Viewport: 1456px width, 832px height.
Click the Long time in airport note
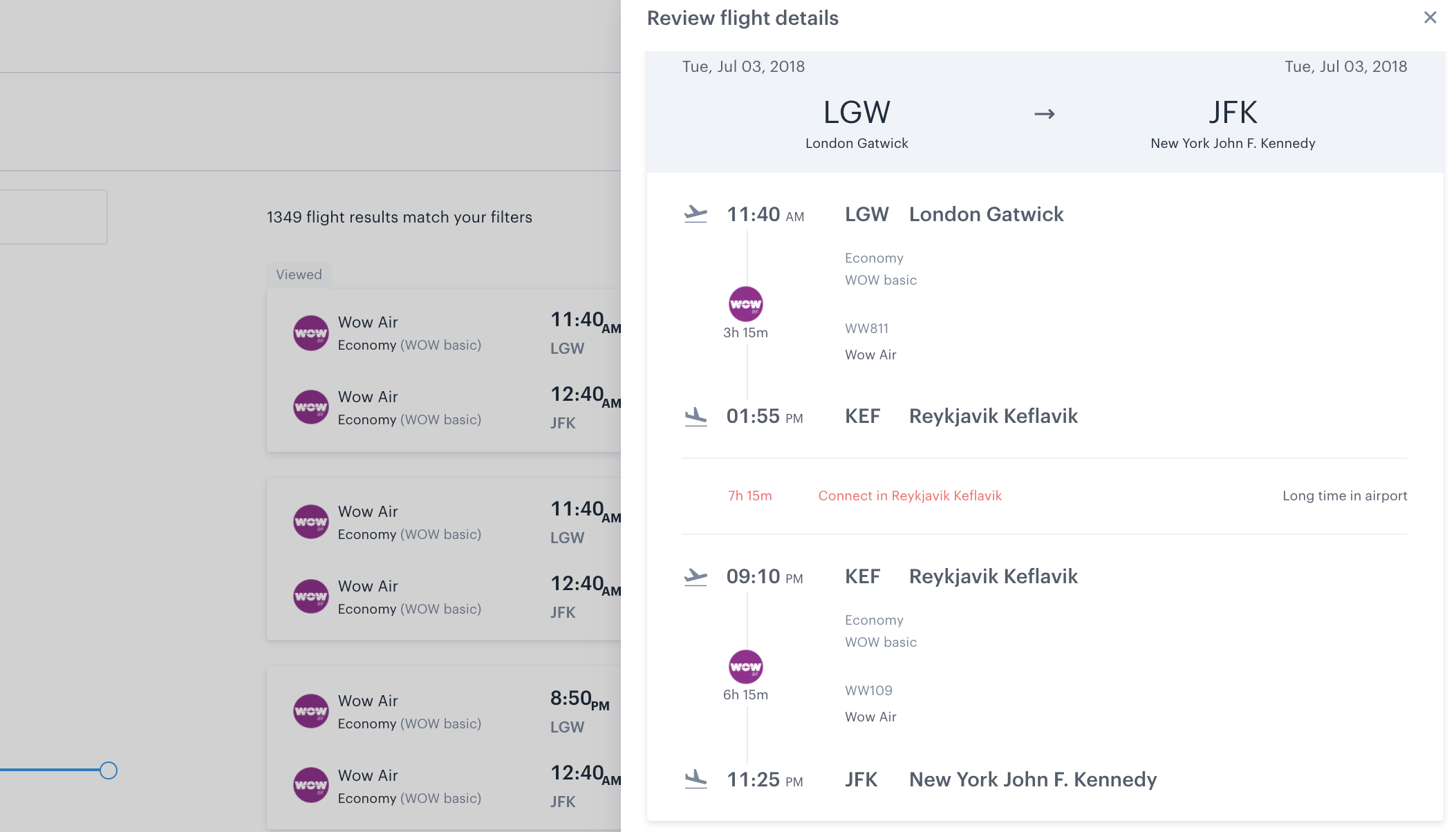point(1345,495)
